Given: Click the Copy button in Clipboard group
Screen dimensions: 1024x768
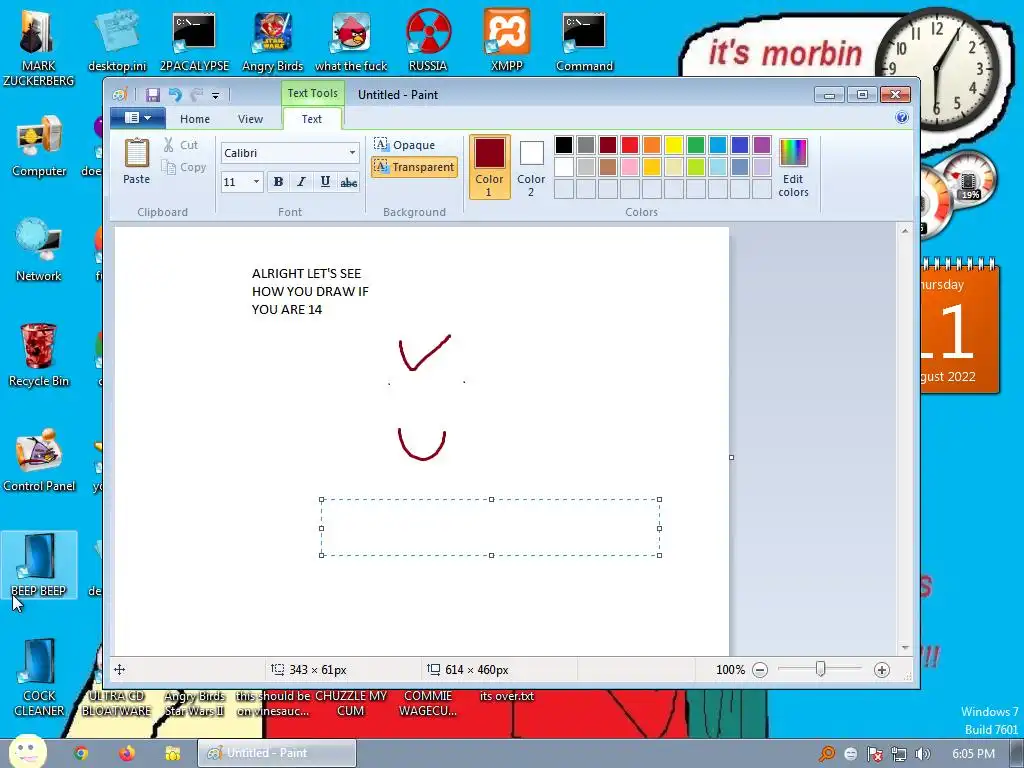Looking at the screenshot, I should 184,167.
